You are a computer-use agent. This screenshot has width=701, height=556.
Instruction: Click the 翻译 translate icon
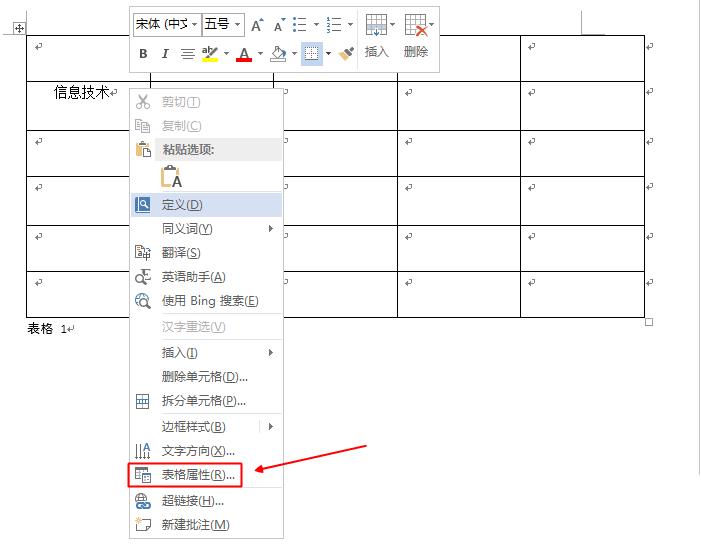(x=143, y=253)
